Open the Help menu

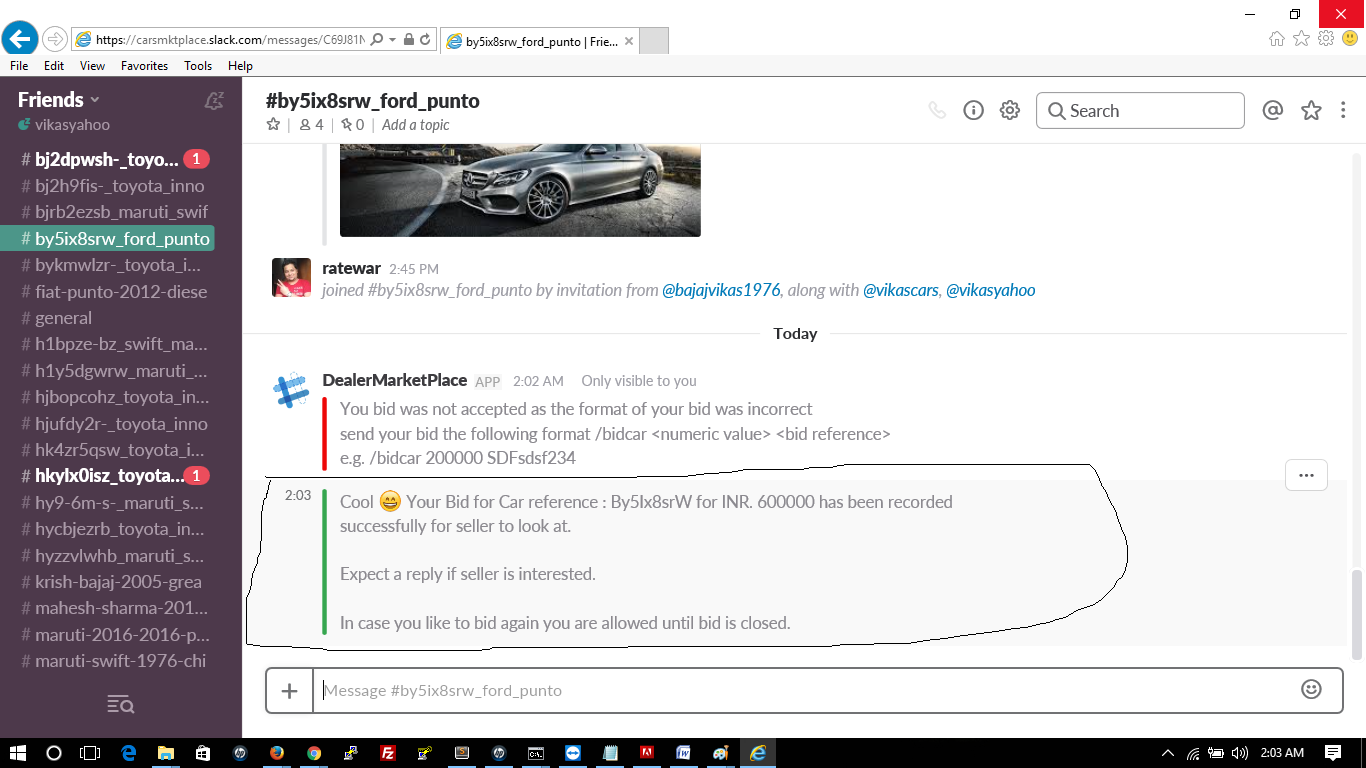pos(240,66)
